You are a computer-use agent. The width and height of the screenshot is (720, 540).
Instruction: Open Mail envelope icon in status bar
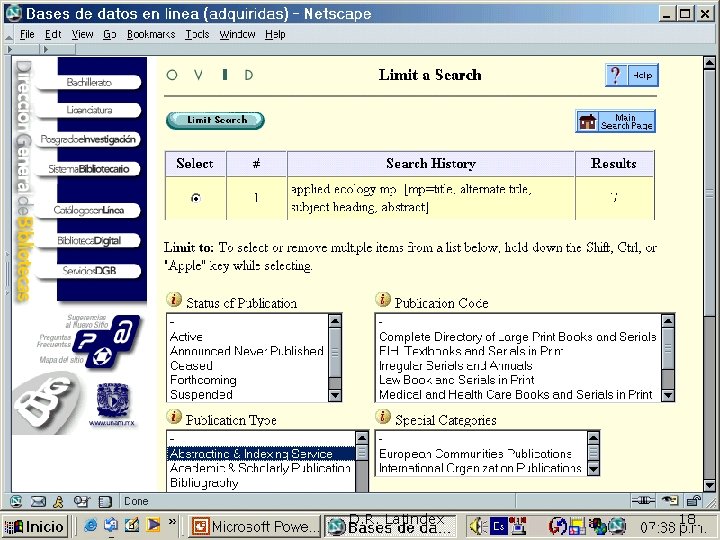(x=38, y=501)
